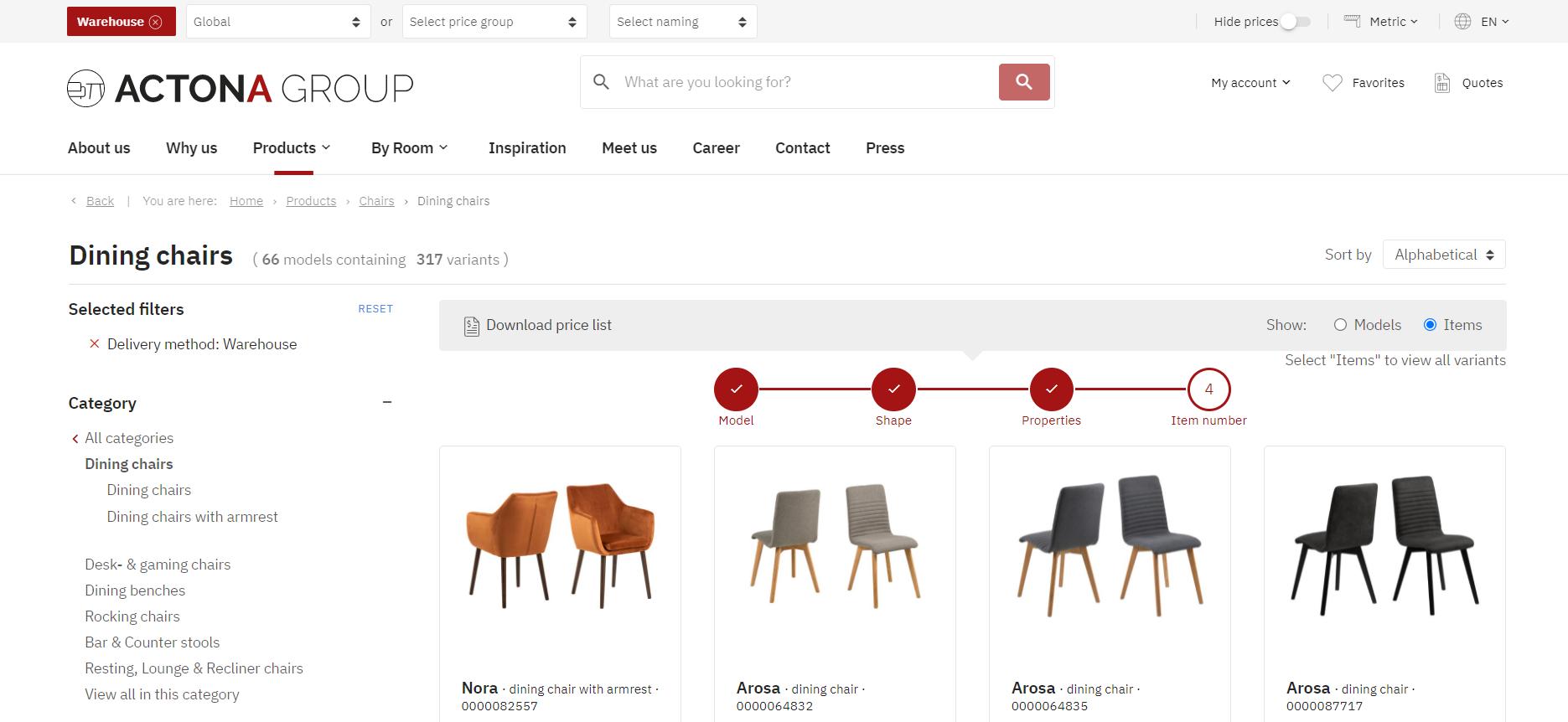Screen dimensions: 1568x722
Task: Select Desk- & gaming chairs category
Action: 158,565
